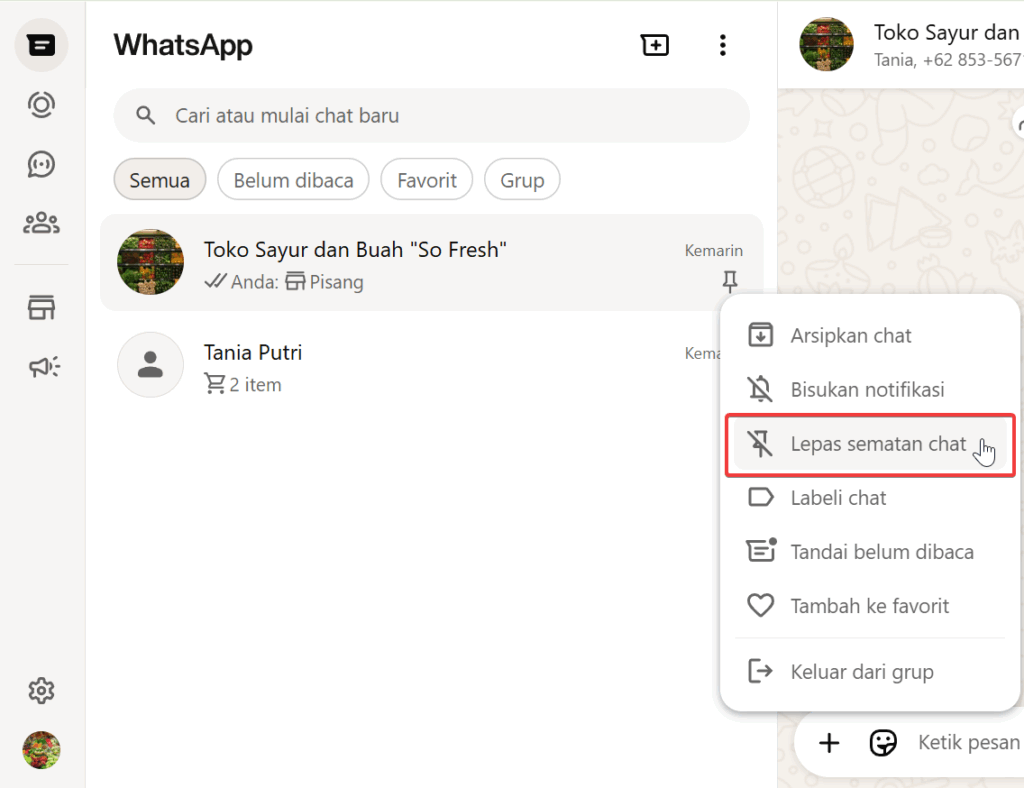Click the attach plus button in message bar
Viewport: 1024px width, 788px height.
(829, 742)
